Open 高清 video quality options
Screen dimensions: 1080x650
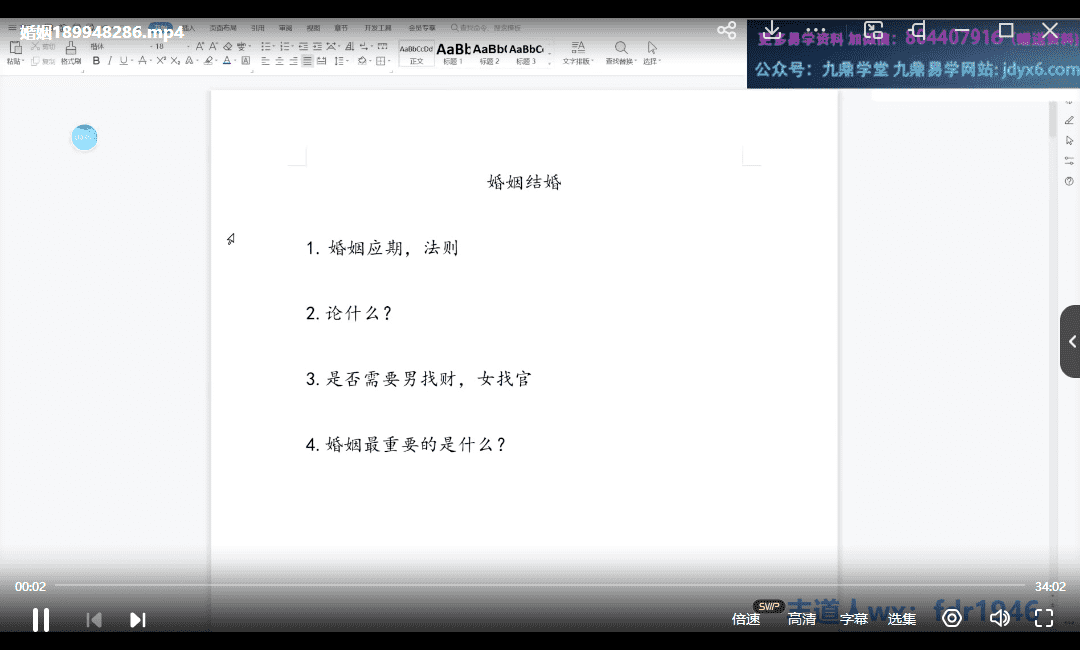tap(802, 619)
